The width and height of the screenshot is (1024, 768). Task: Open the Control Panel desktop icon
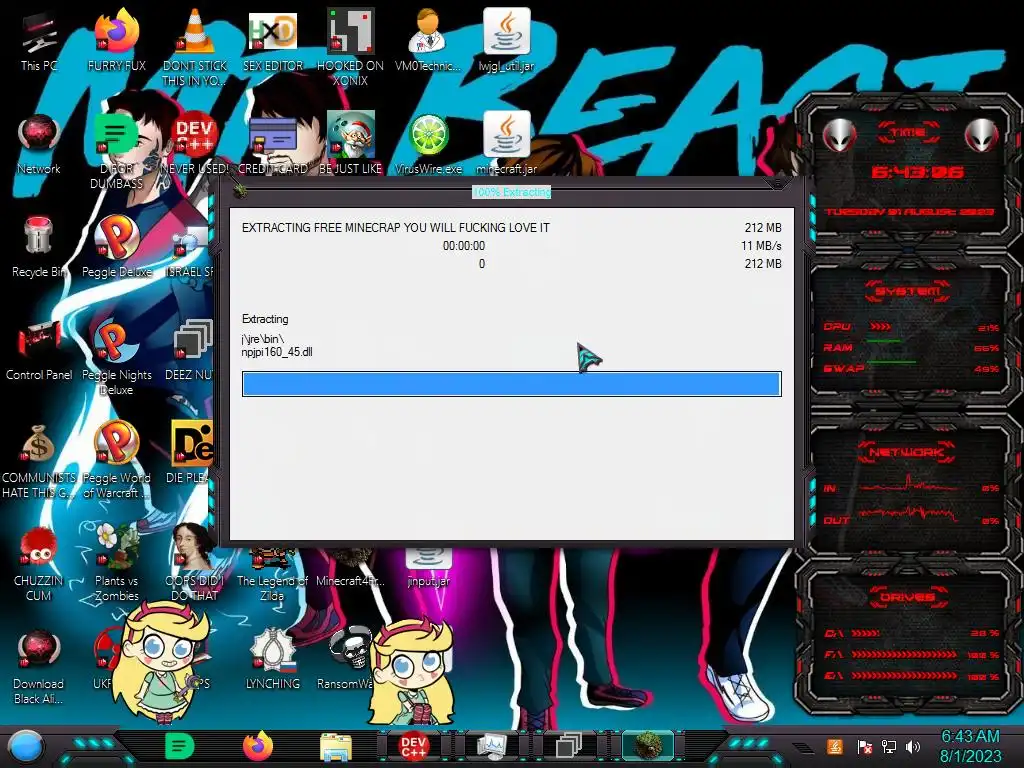pos(39,351)
